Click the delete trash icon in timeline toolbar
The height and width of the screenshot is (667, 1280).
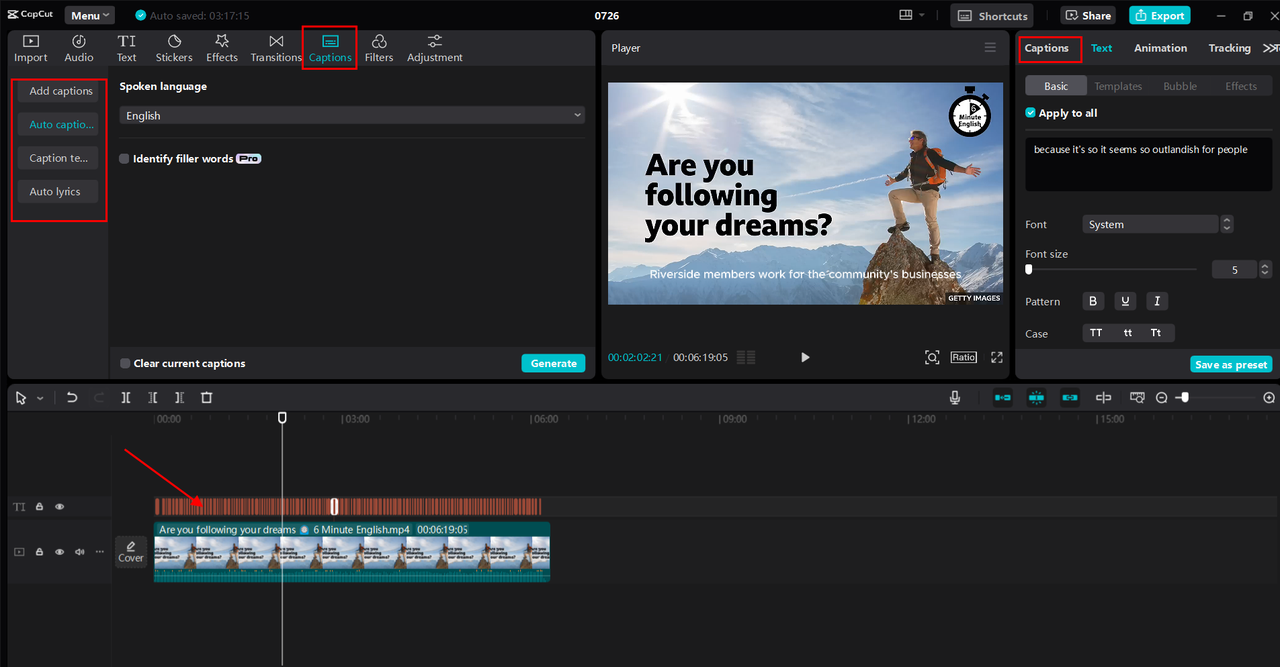(207, 397)
